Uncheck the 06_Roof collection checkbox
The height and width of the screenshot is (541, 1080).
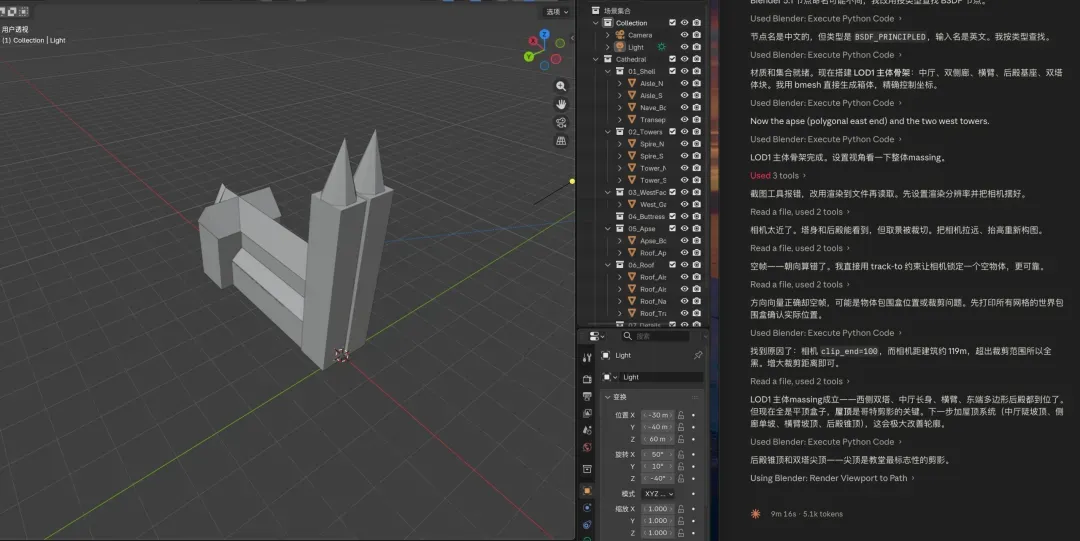(x=672, y=265)
